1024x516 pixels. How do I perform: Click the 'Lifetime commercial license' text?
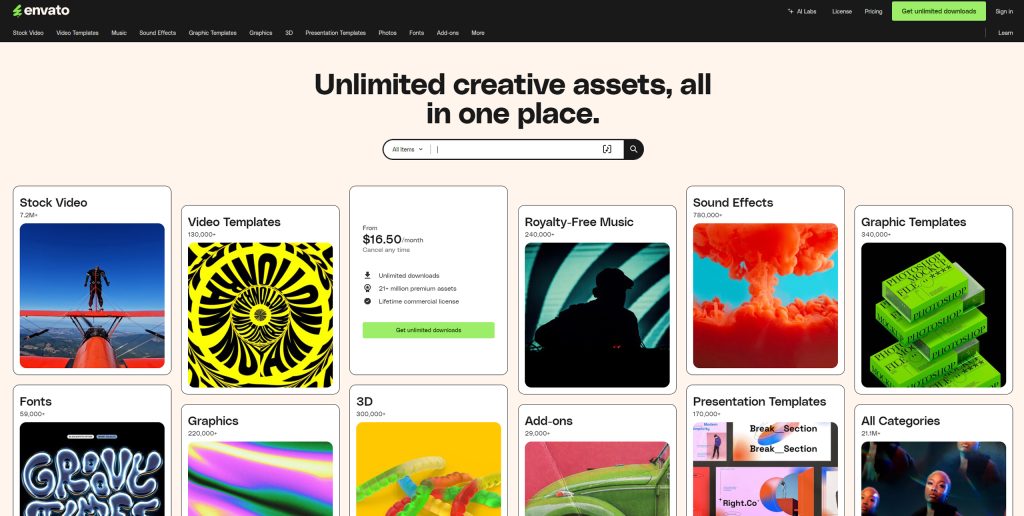coord(419,302)
